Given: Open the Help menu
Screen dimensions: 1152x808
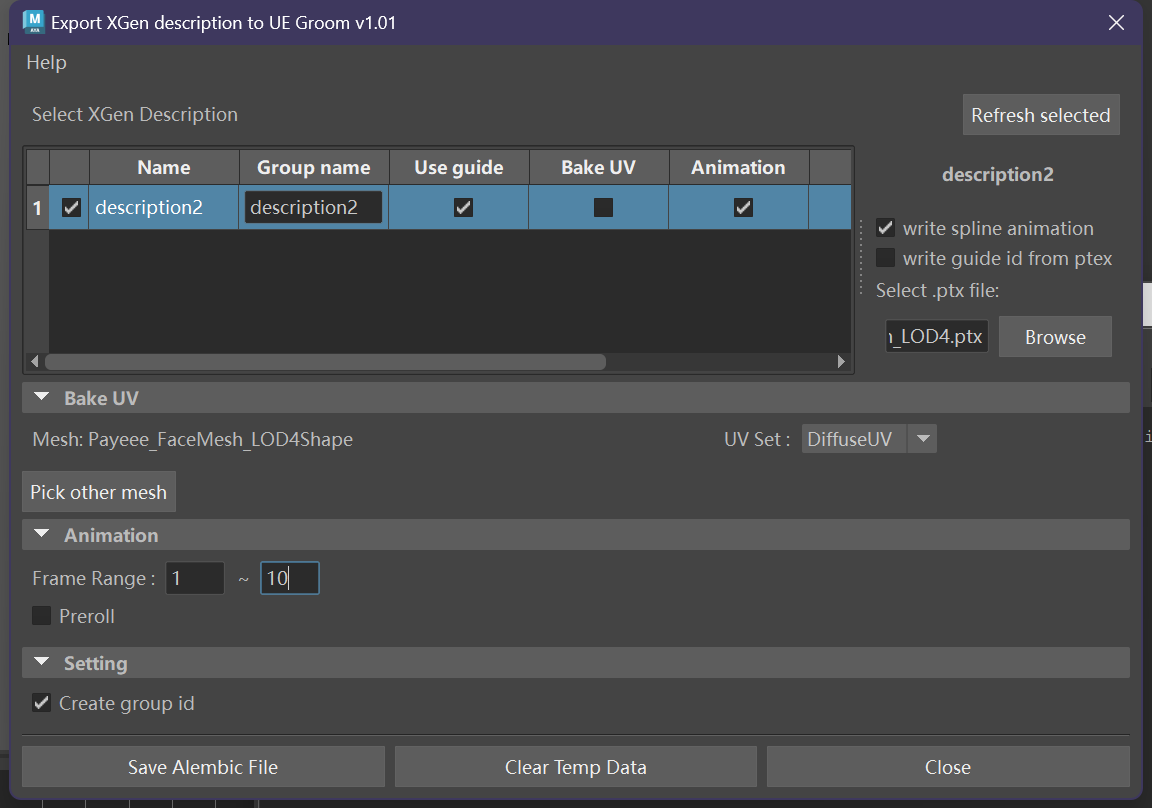Looking at the screenshot, I should [x=46, y=62].
